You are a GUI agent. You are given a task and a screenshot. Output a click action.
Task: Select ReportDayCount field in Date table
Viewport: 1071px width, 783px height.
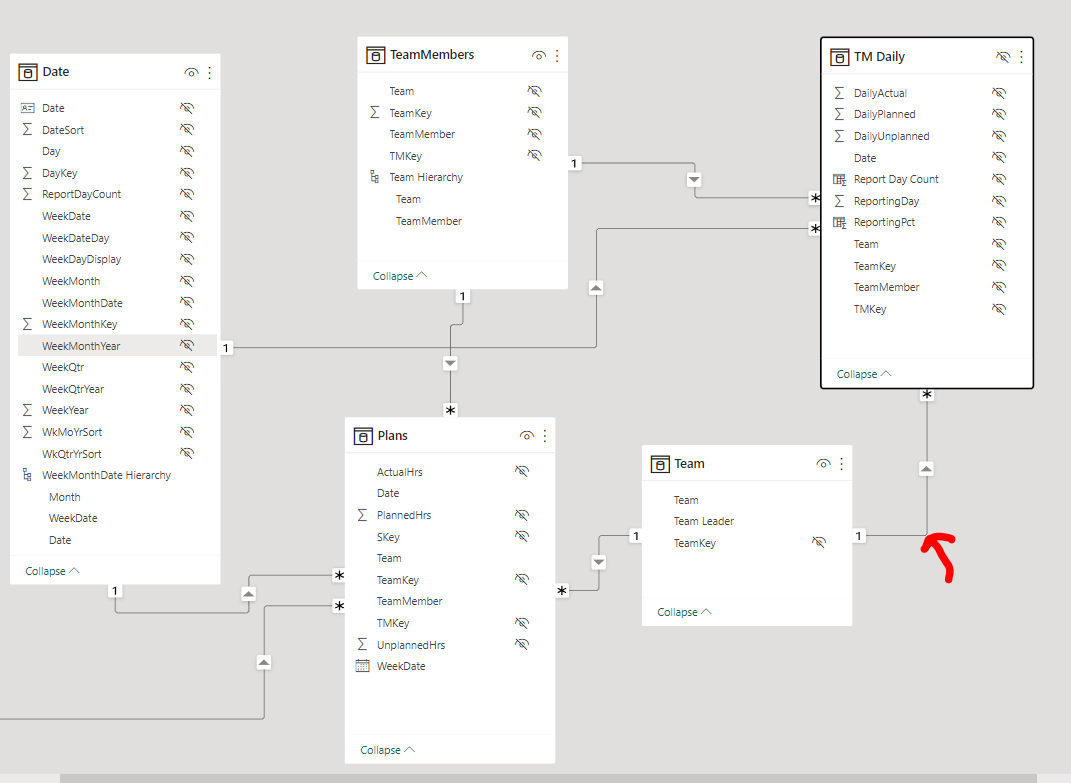point(81,195)
